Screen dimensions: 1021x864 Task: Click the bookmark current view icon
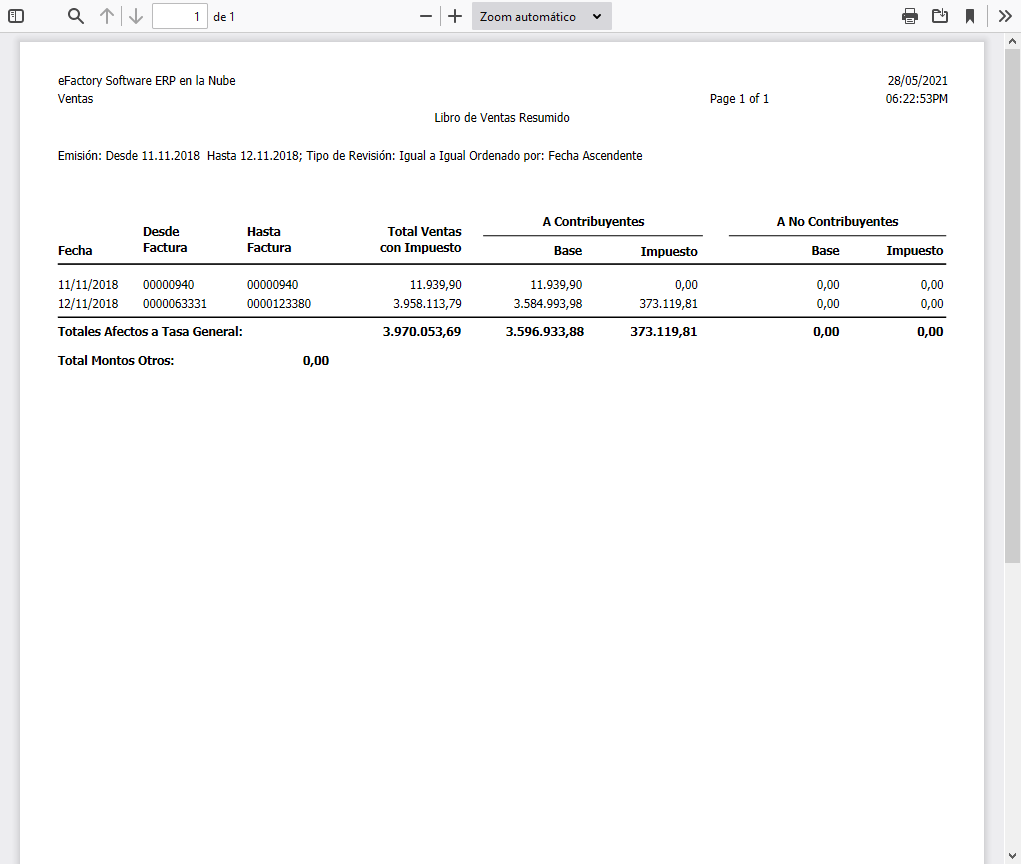point(971,16)
